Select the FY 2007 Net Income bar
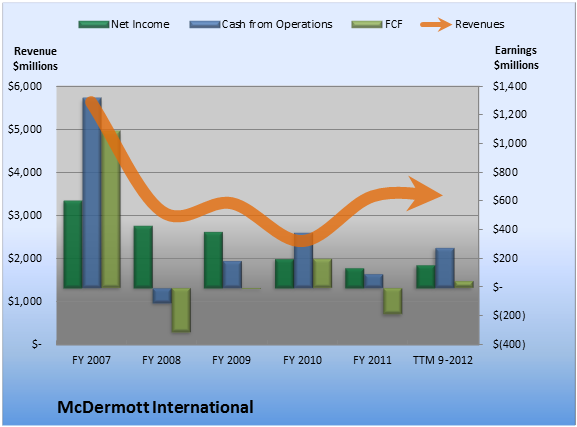This screenshot has height=427, width=577. point(73,244)
